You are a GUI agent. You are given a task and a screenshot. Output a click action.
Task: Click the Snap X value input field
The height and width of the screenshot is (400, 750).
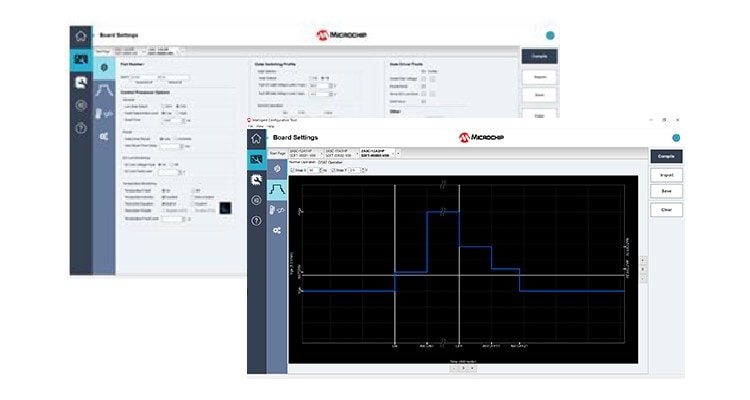pos(313,170)
